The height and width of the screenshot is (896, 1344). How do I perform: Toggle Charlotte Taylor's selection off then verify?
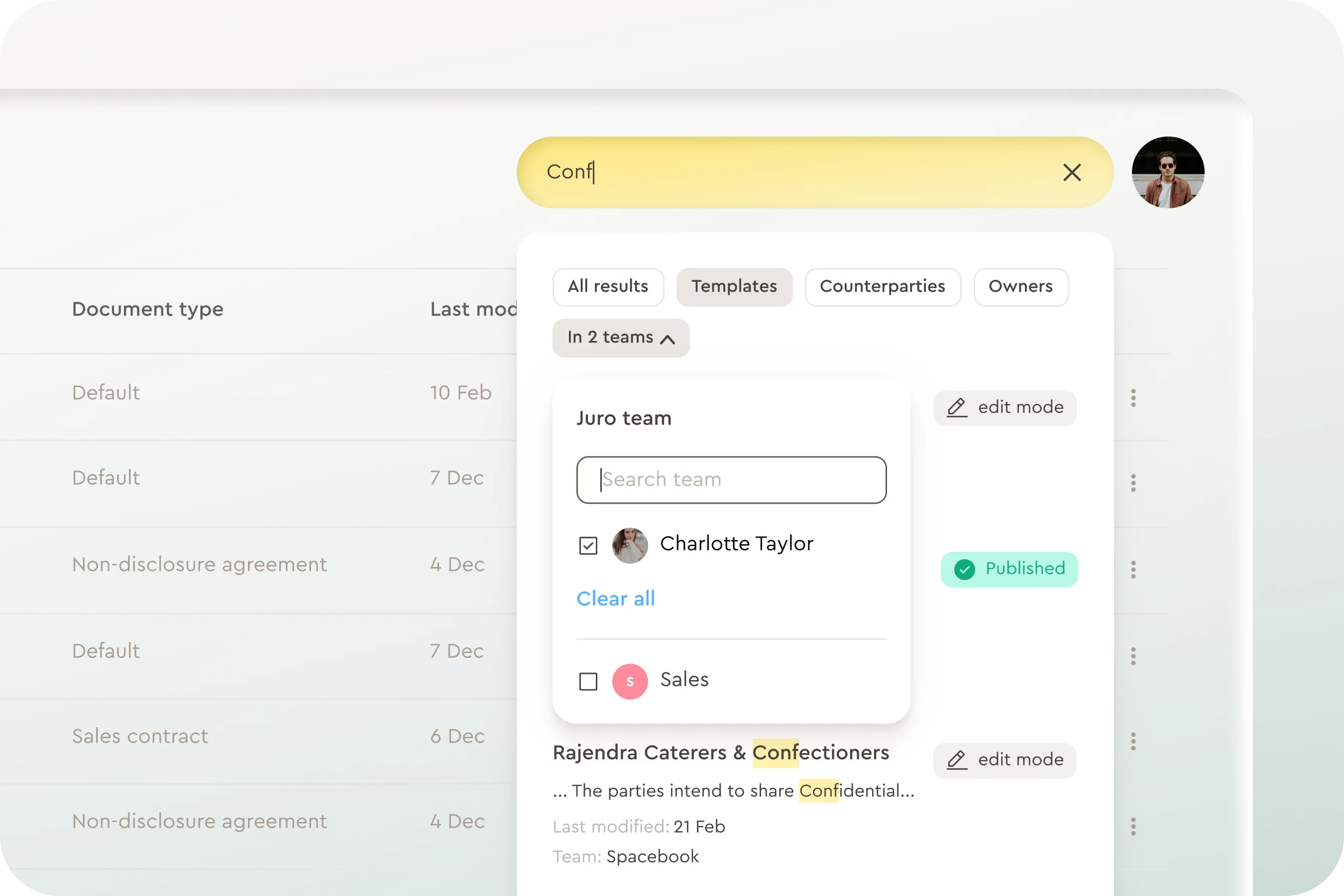(588, 546)
